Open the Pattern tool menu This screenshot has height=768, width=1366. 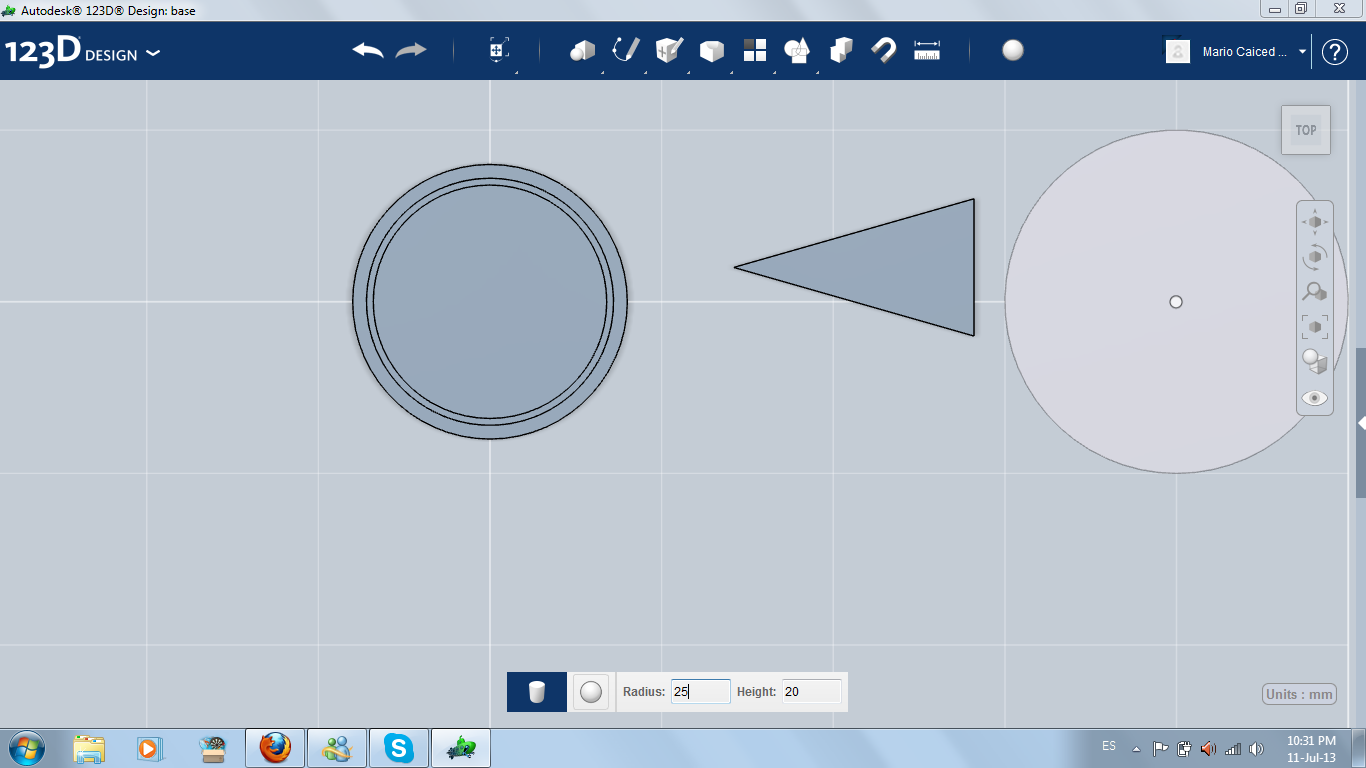click(x=755, y=50)
